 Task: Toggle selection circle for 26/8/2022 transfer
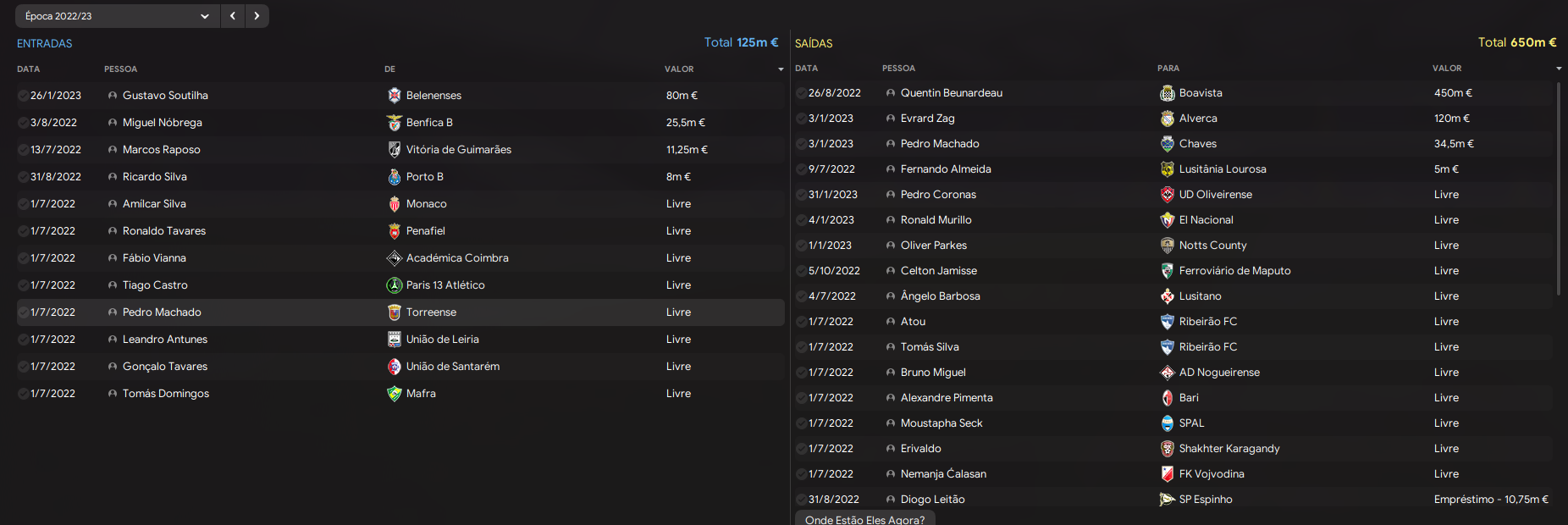click(x=801, y=93)
